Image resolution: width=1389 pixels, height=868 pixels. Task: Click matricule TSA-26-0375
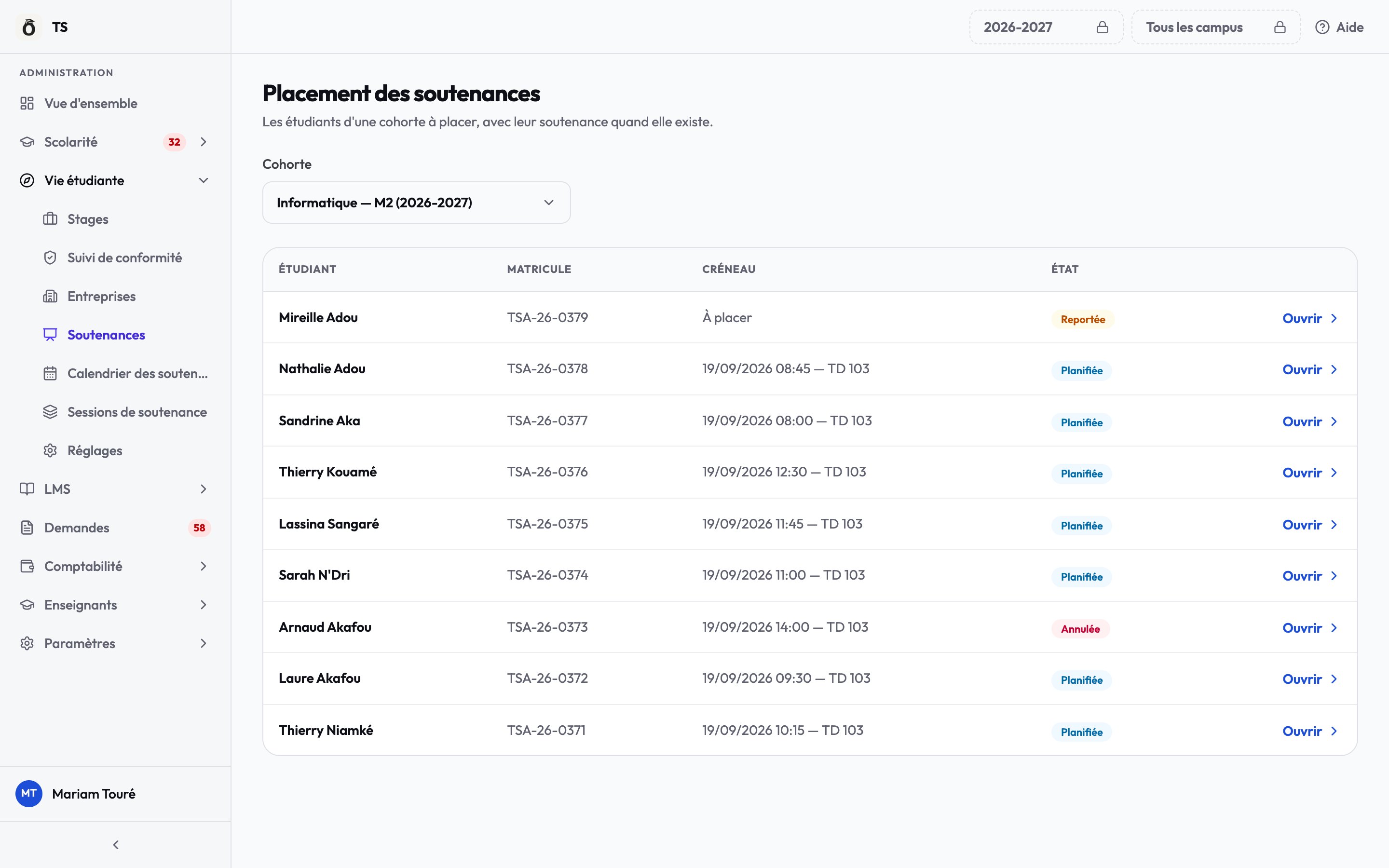pyautogui.click(x=547, y=524)
